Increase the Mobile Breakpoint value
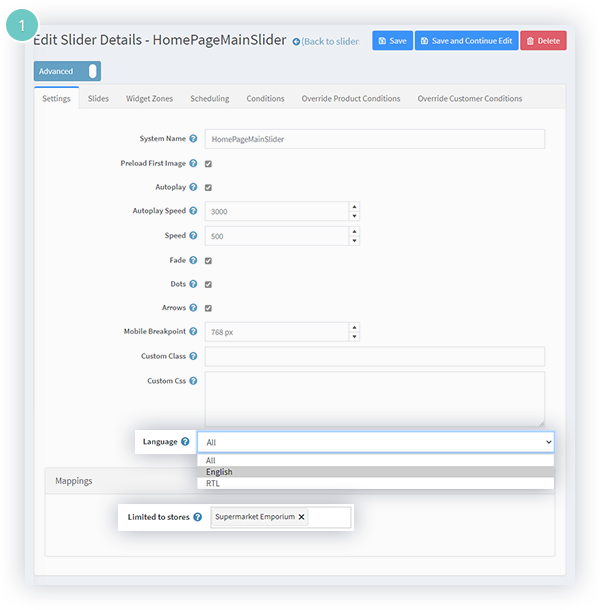The height and width of the screenshot is (610, 600). coord(354,327)
